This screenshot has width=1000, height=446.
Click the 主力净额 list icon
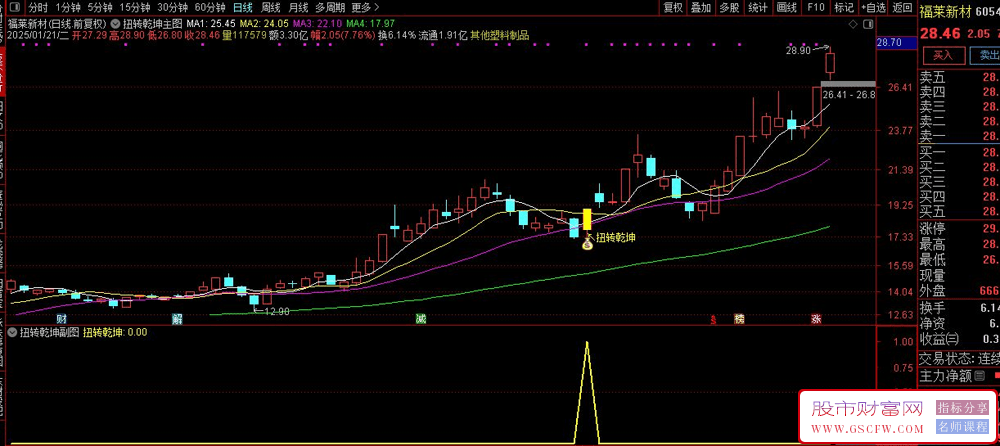(x=980, y=376)
